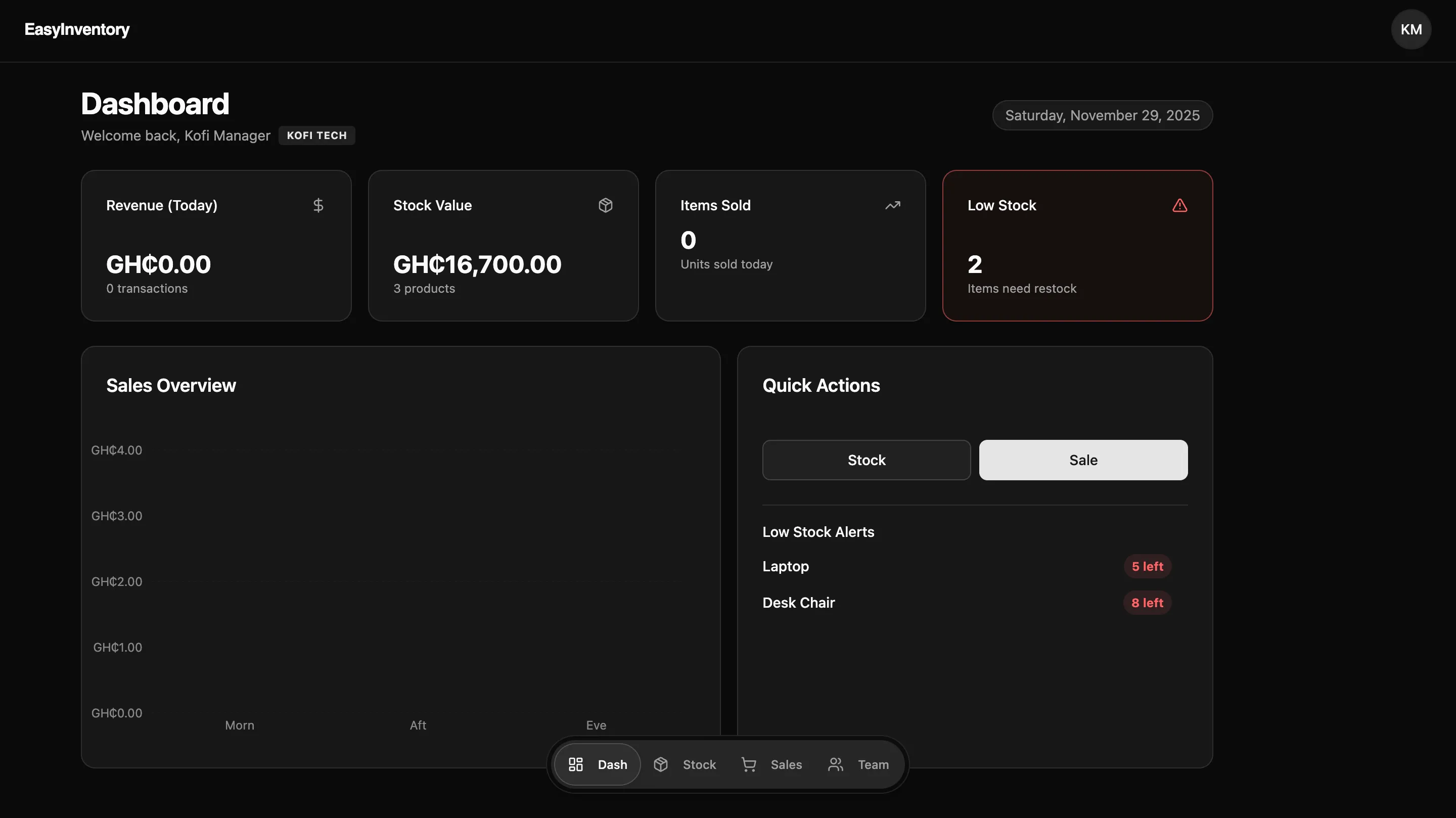The height and width of the screenshot is (818, 1456).
Task: Open the date selector showing November 29, 2025
Action: (x=1101, y=115)
